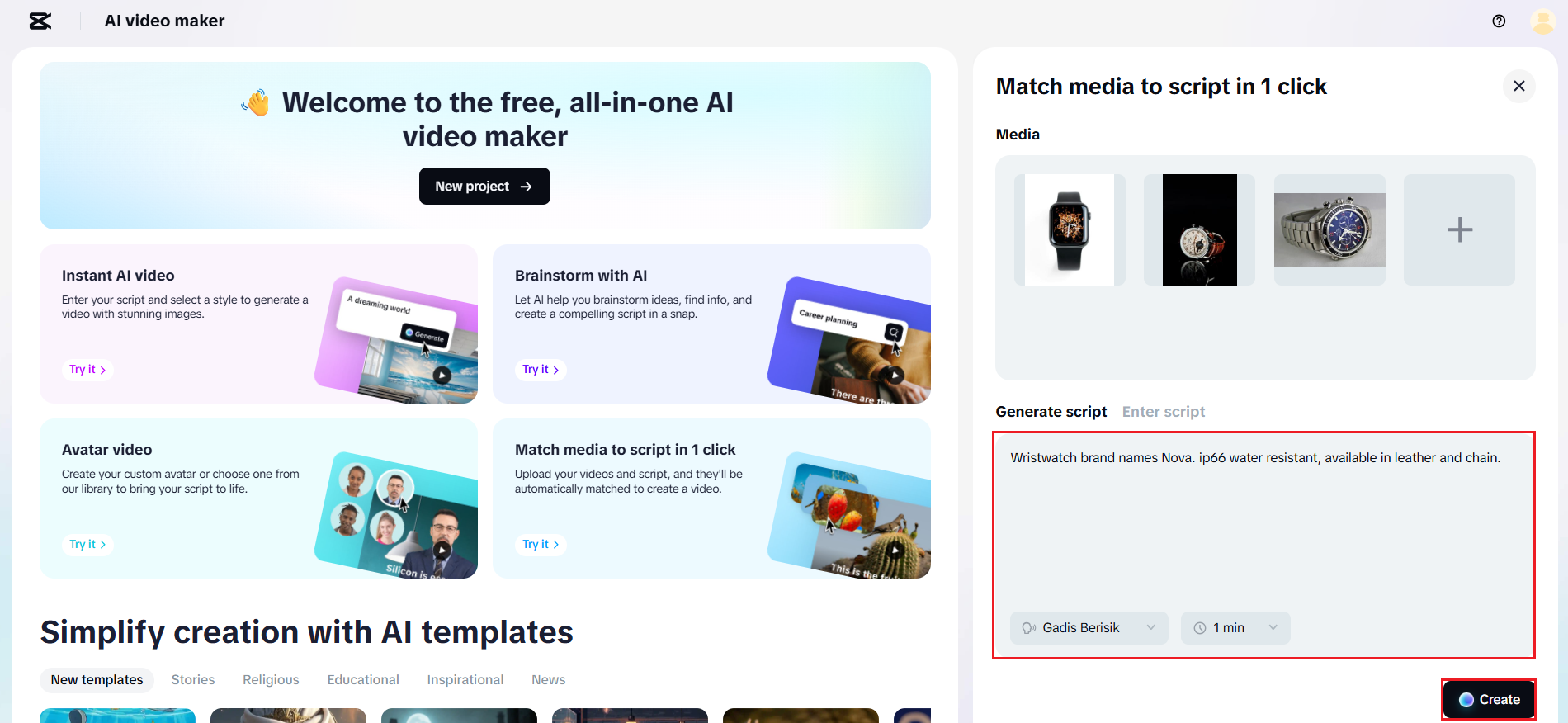Viewport: 1568px width, 723px height.
Task: Click the CapCut logo icon
Action: (x=40, y=21)
